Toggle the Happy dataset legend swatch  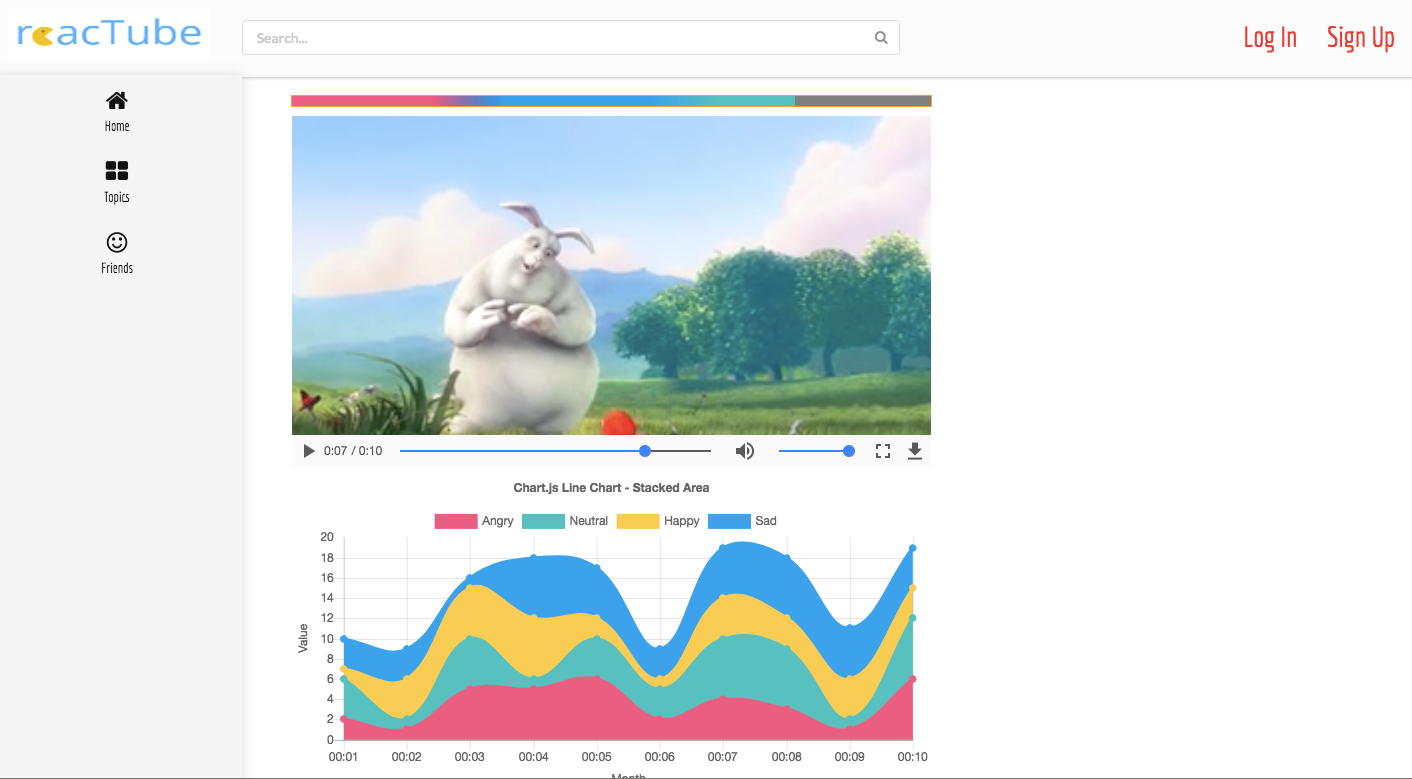pos(638,521)
